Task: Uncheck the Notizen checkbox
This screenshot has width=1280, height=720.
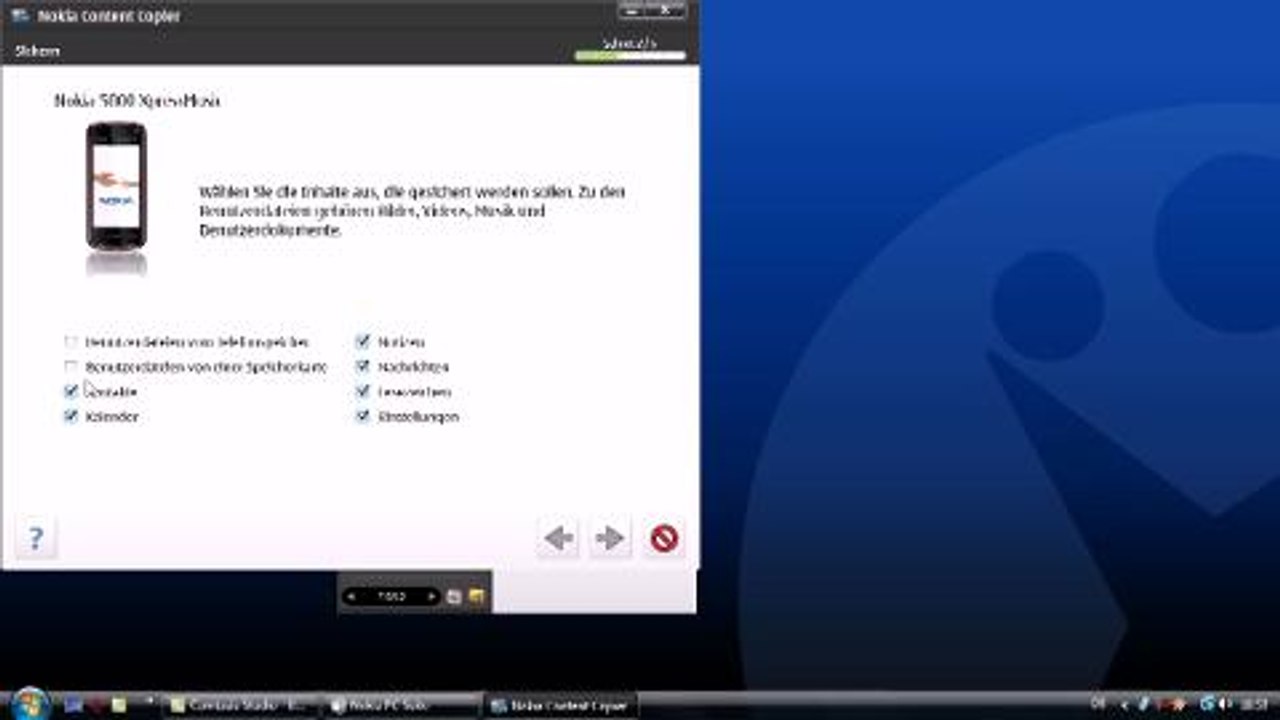Action: click(x=363, y=342)
